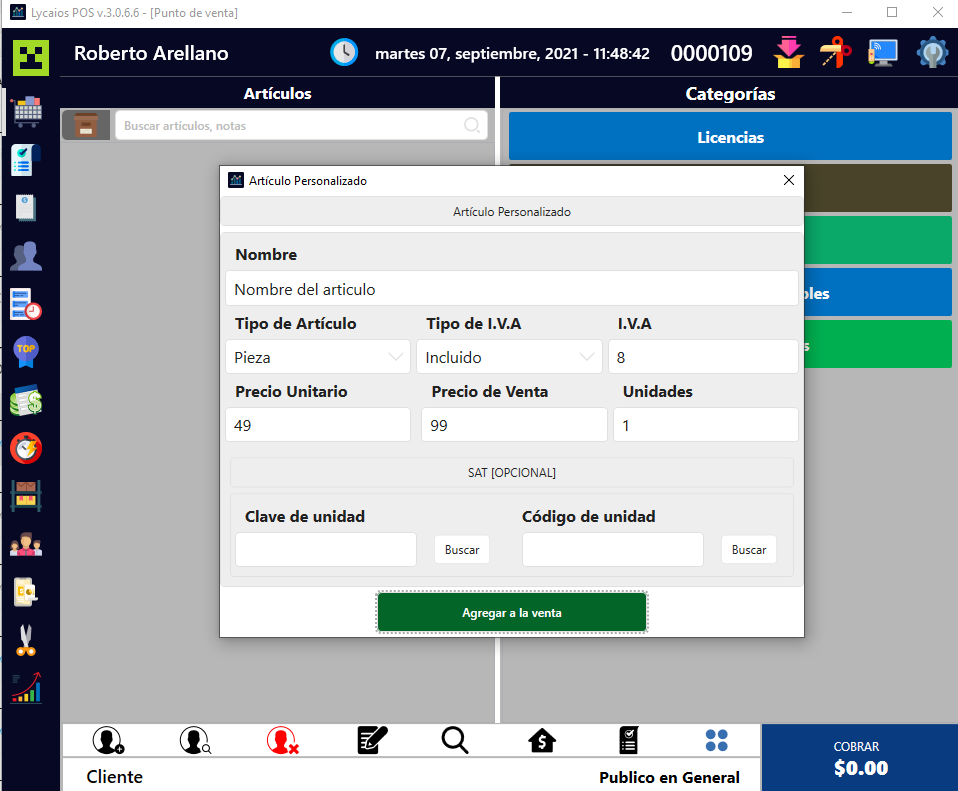Screen dimensions: 958x791
Task: Open the growth chart sidebar icon
Action: point(27,688)
